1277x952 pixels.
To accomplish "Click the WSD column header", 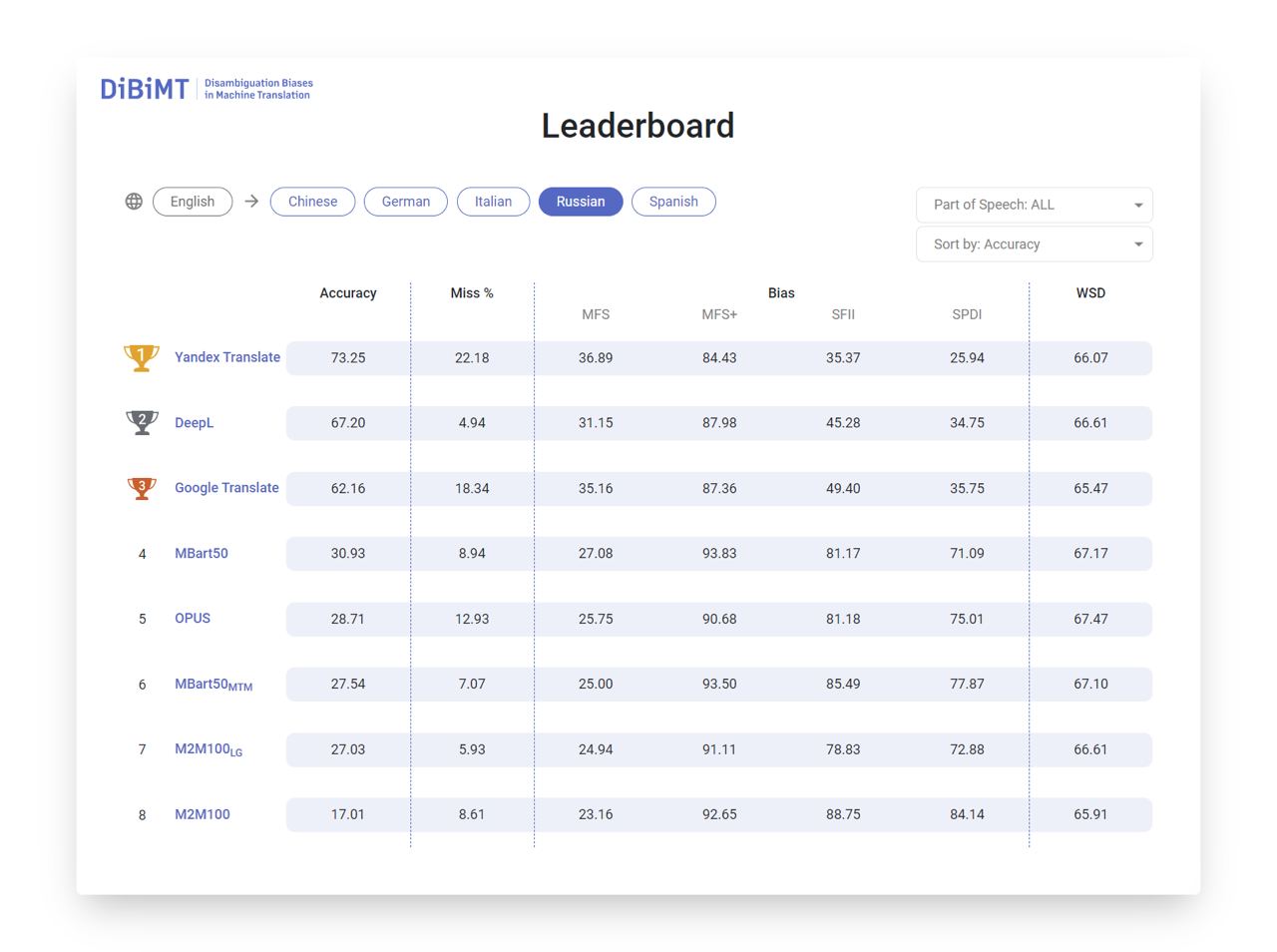I will [x=1090, y=293].
